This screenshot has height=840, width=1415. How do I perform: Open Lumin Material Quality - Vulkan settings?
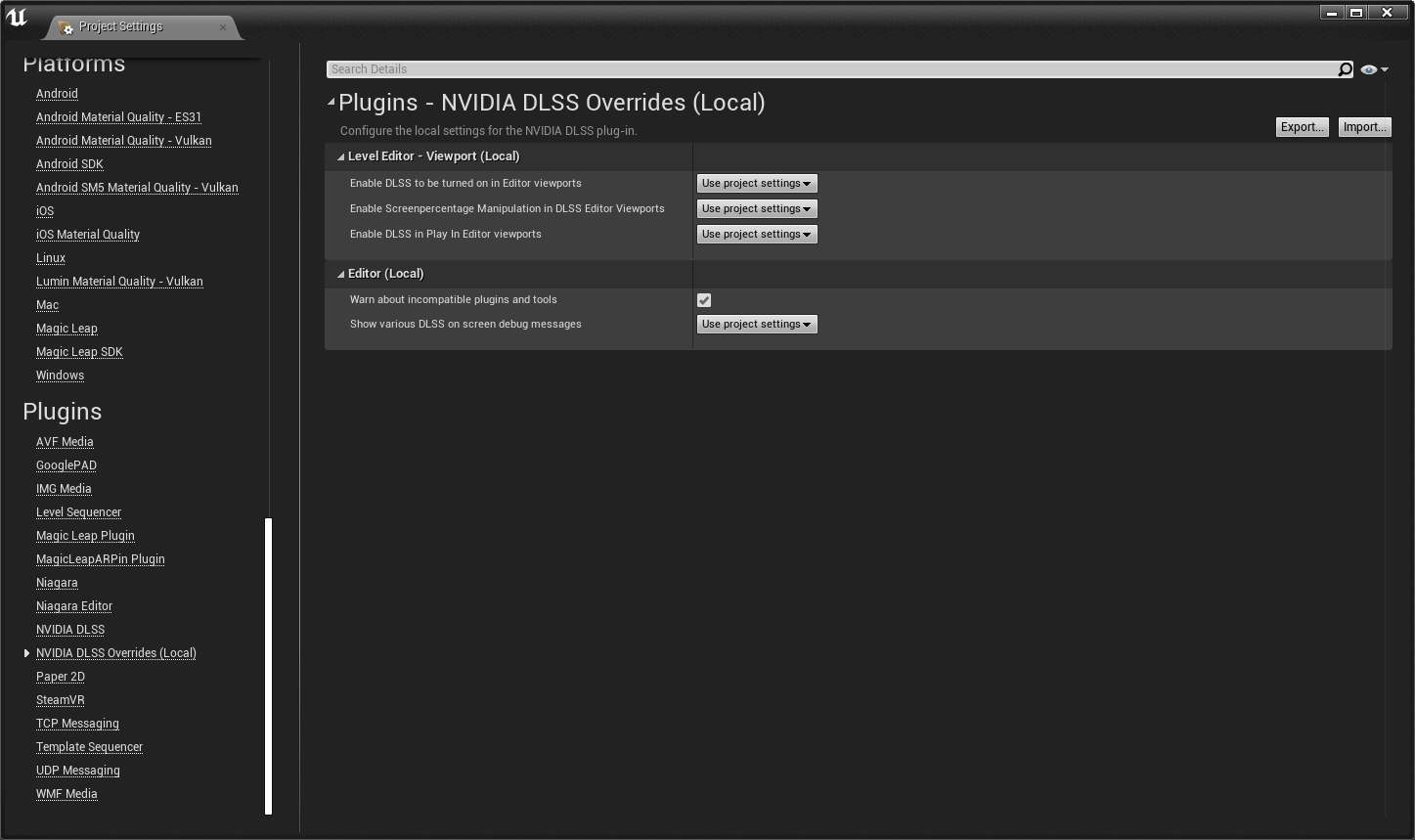pyautogui.click(x=119, y=282)
